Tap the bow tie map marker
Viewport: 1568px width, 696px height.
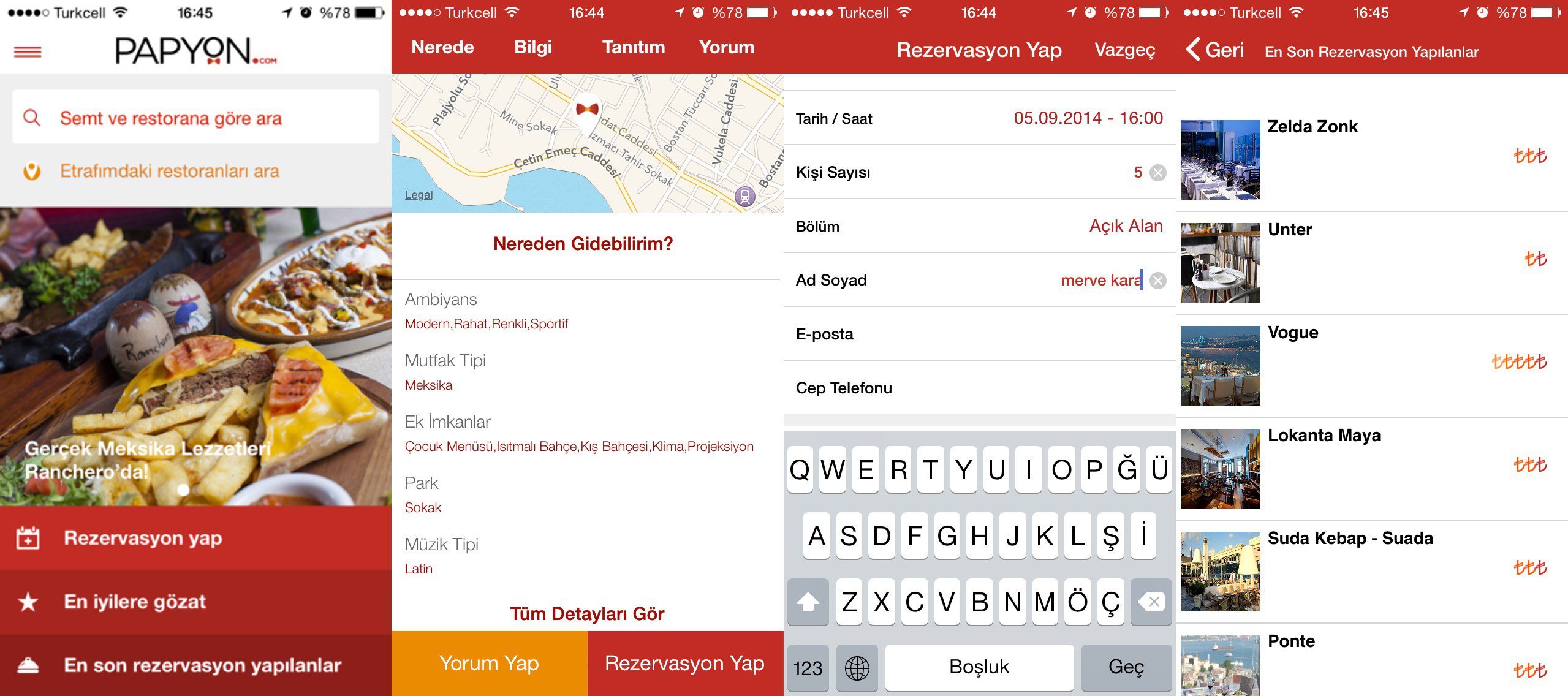(587, 109)
